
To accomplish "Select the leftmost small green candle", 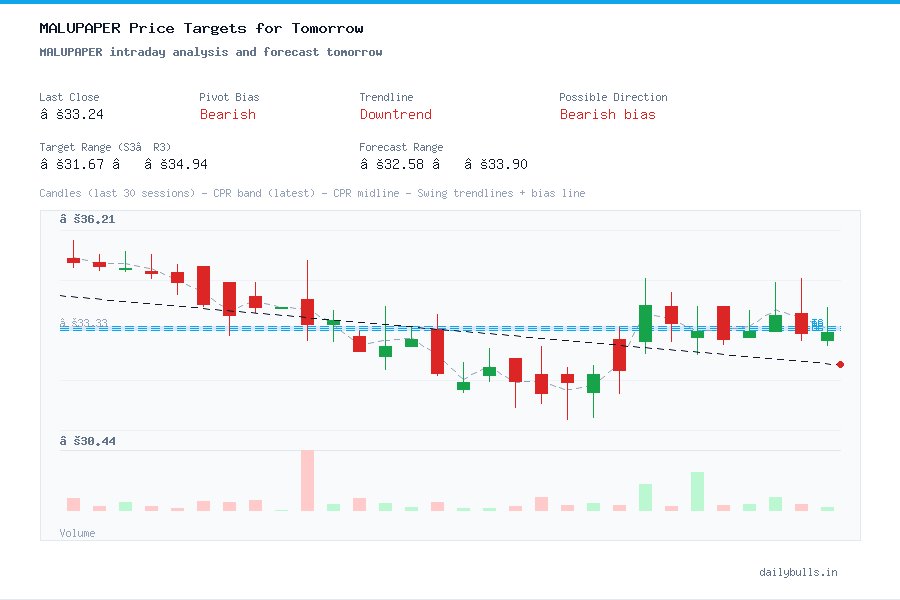I will pos(123,267).
